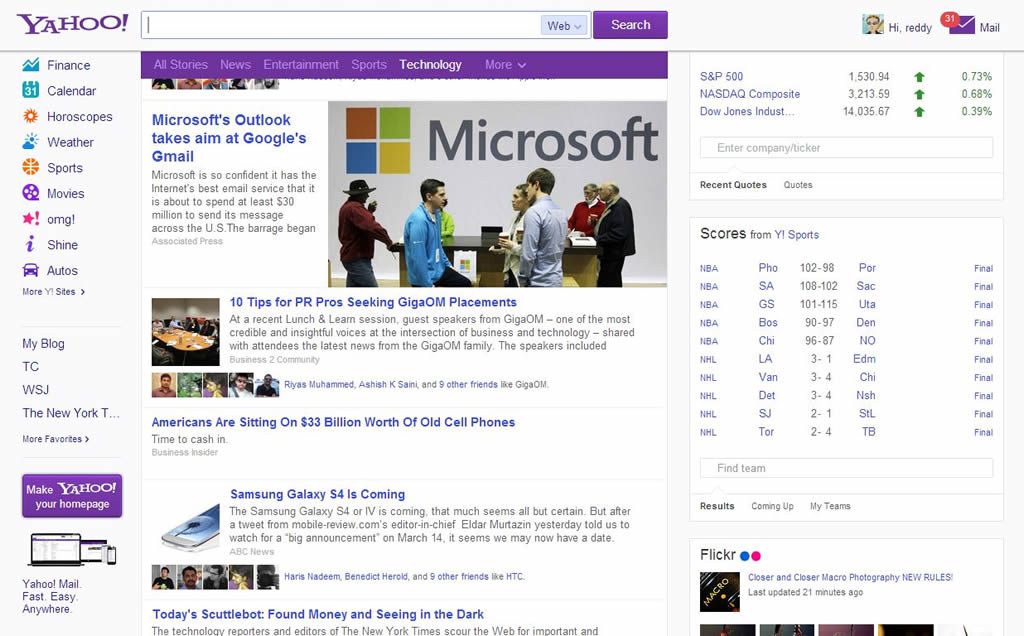Open Weather via its cloud icon
The image size is (1024, 636).
click(31, 142)
